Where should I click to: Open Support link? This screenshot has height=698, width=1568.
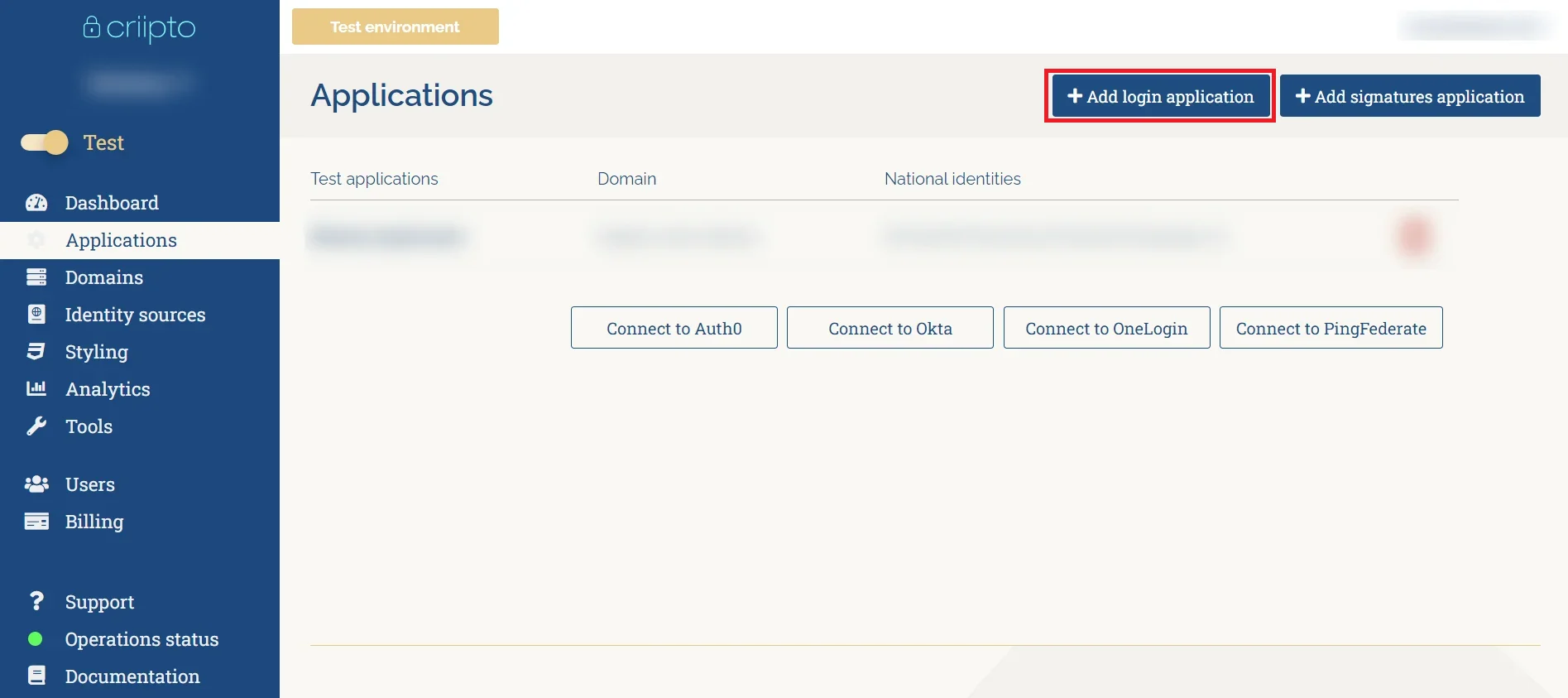pos(99,602)
